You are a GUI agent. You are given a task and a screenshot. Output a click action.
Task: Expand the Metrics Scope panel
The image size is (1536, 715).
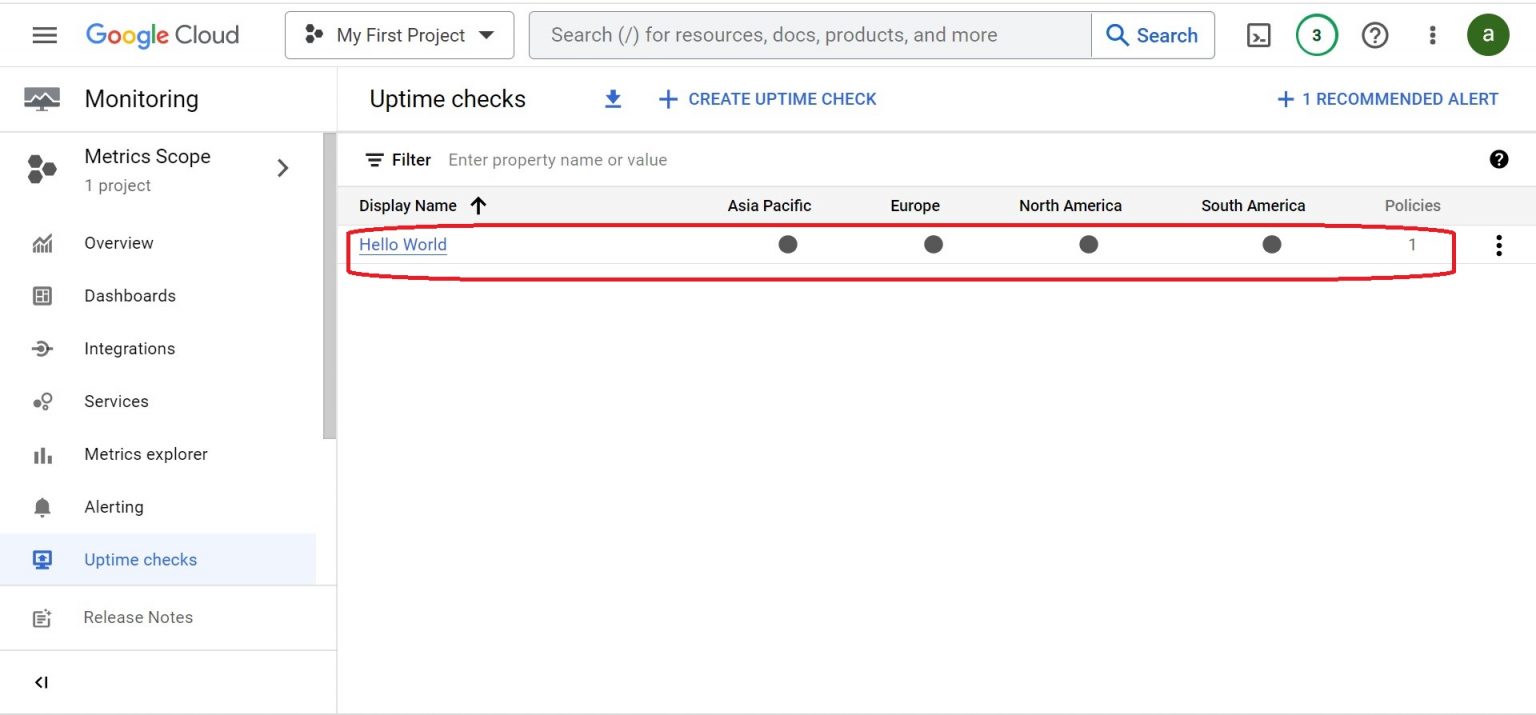283,168
